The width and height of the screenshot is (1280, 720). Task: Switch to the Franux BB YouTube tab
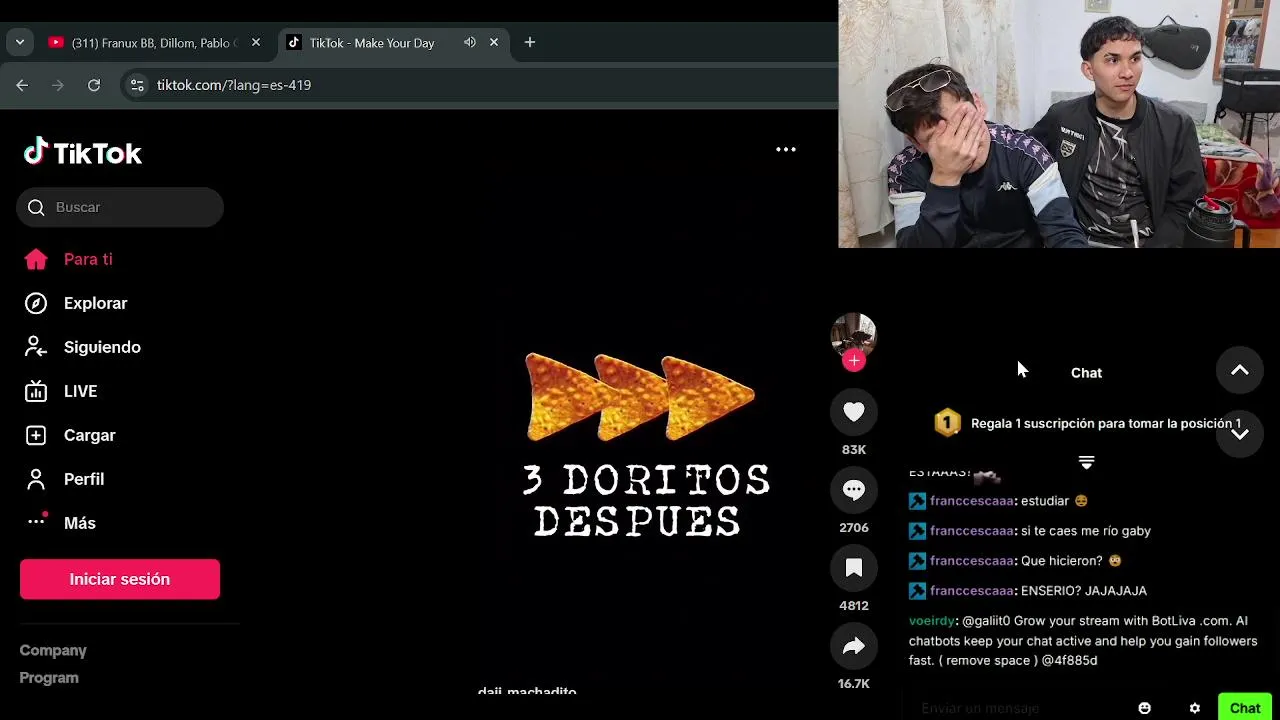point(155,43)
